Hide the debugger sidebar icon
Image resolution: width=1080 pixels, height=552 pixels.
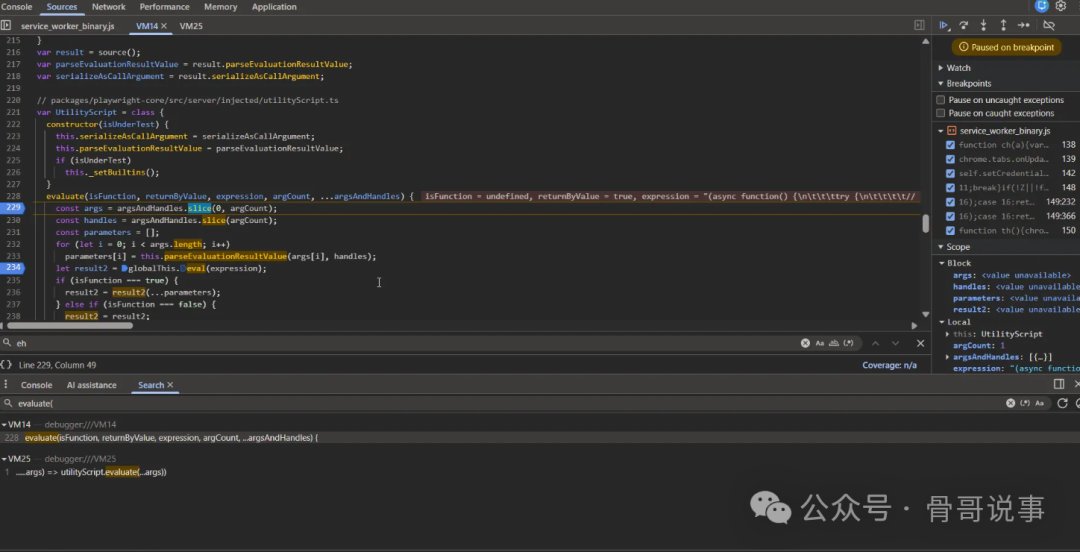919,25
